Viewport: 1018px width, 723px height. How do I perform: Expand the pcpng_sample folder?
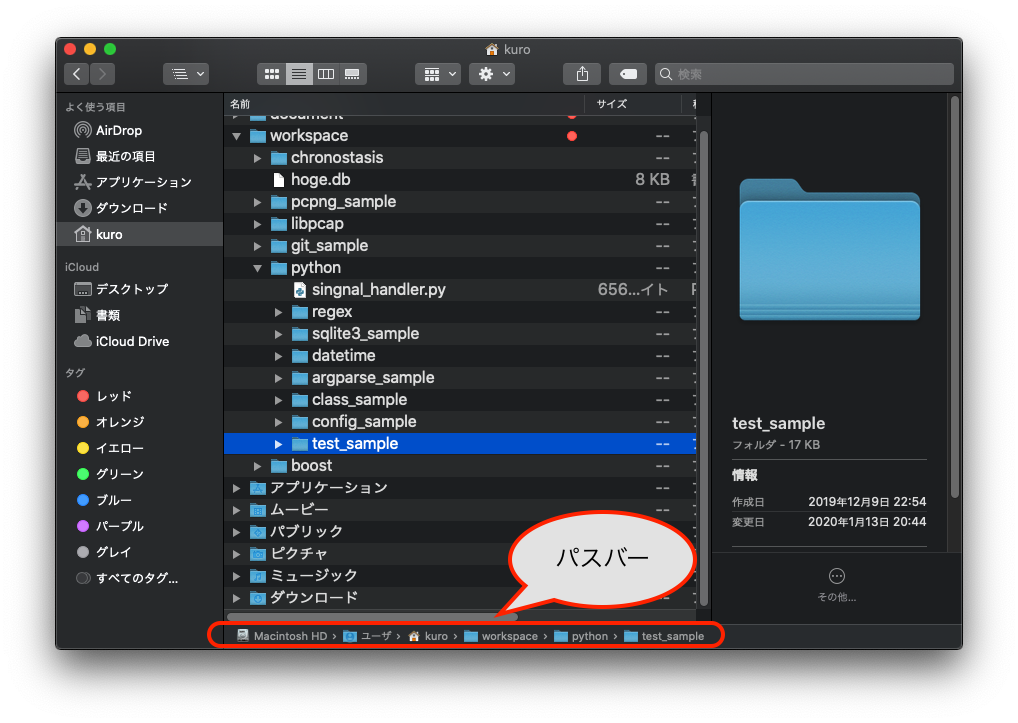click(258, 202)
